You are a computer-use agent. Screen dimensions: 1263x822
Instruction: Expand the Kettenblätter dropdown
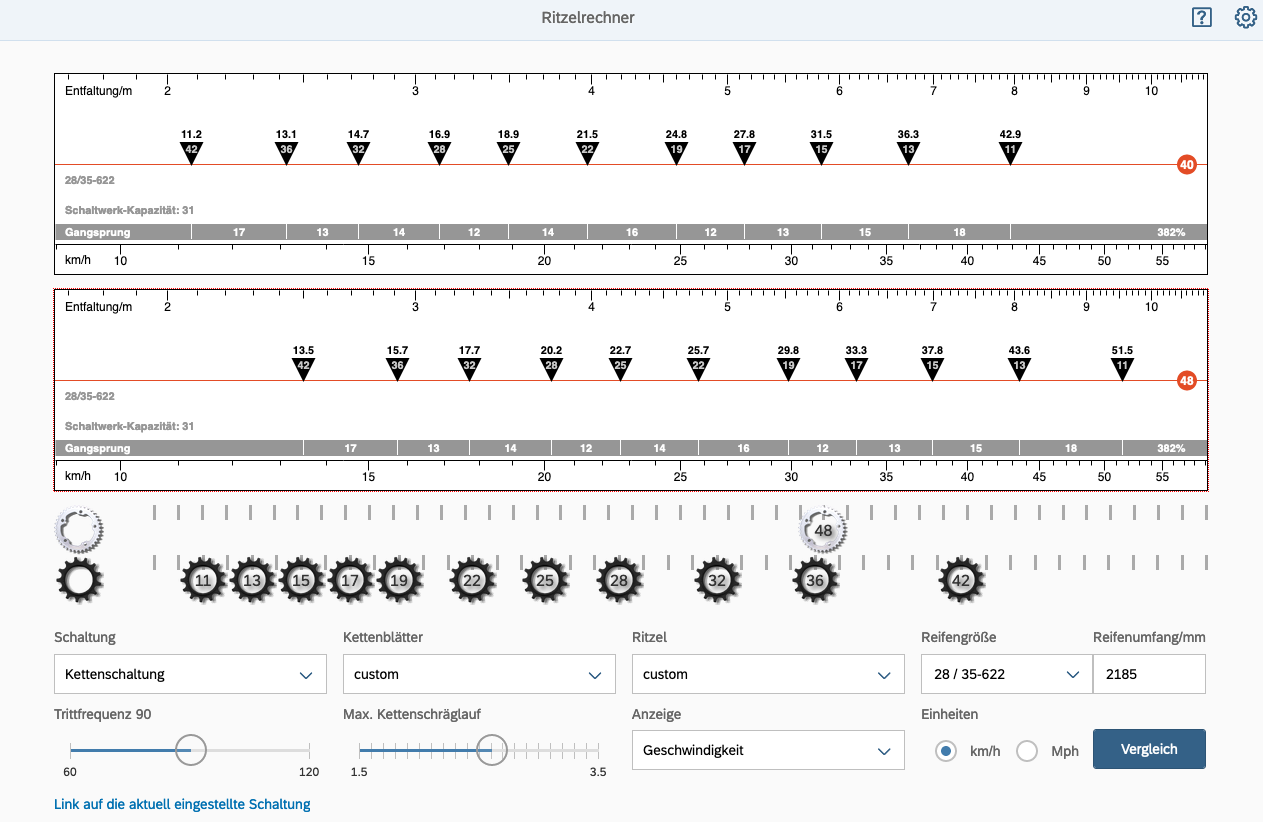pyautogui.click(x=479, y=674)
